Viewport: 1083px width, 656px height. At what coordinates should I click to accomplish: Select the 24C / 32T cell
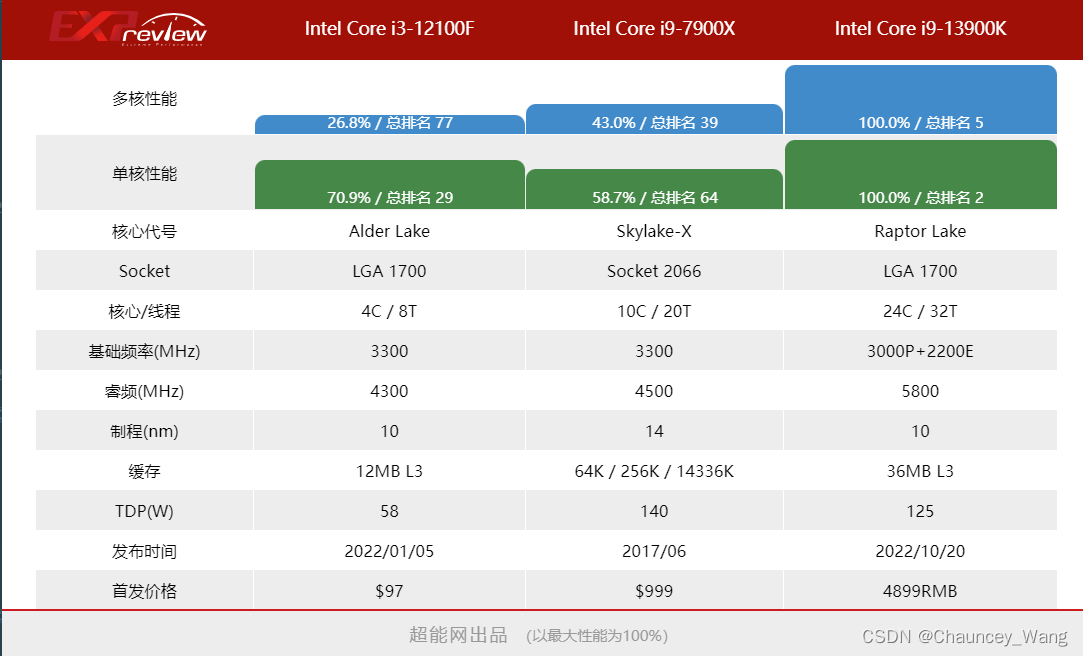920,311
